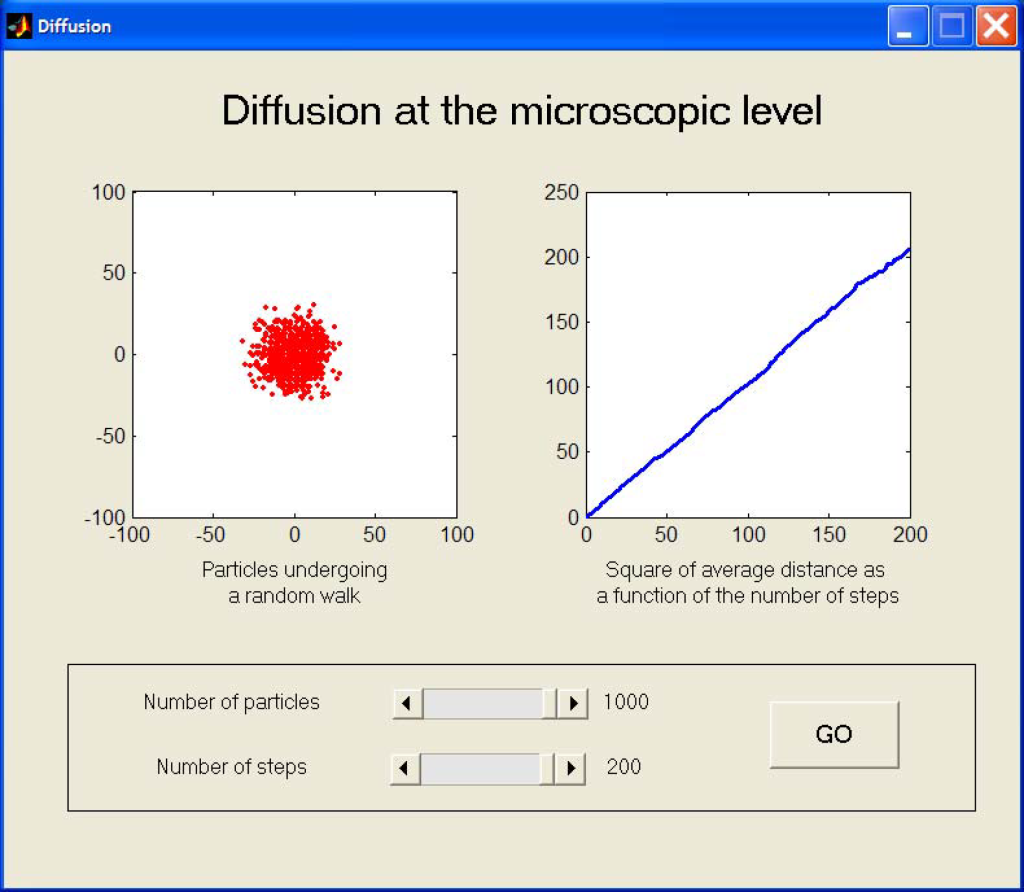The width and height of the screenshot is (1024, 892).
Task: Maximize the Diffusion window
Action: click(951, 26)
